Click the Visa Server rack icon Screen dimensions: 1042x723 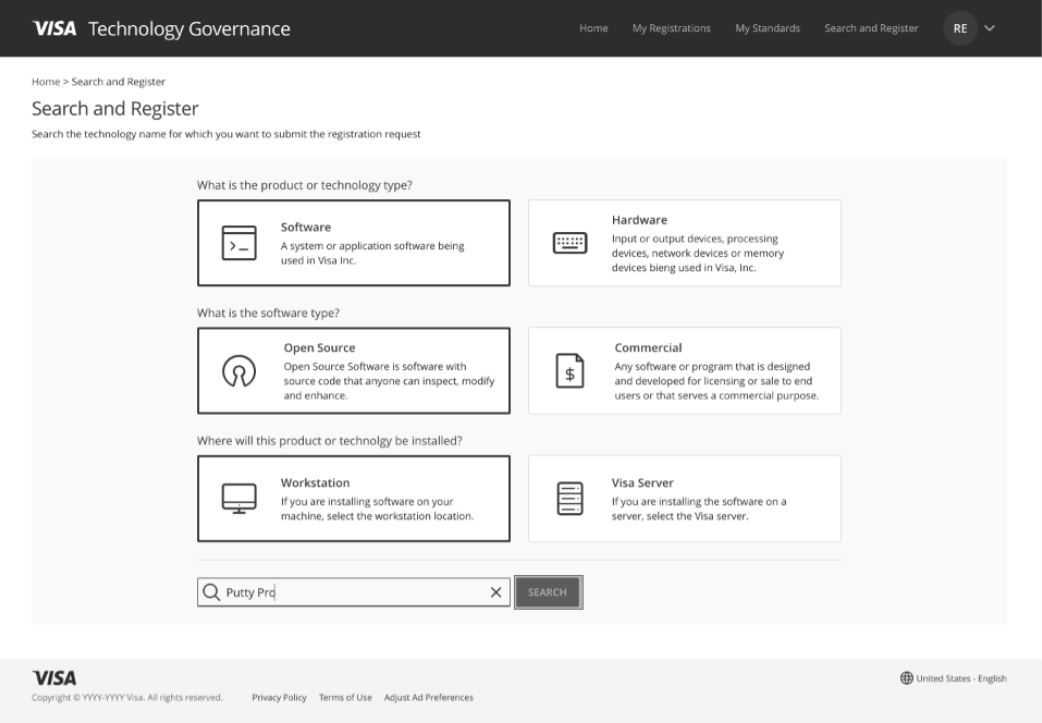pos(570,498)
